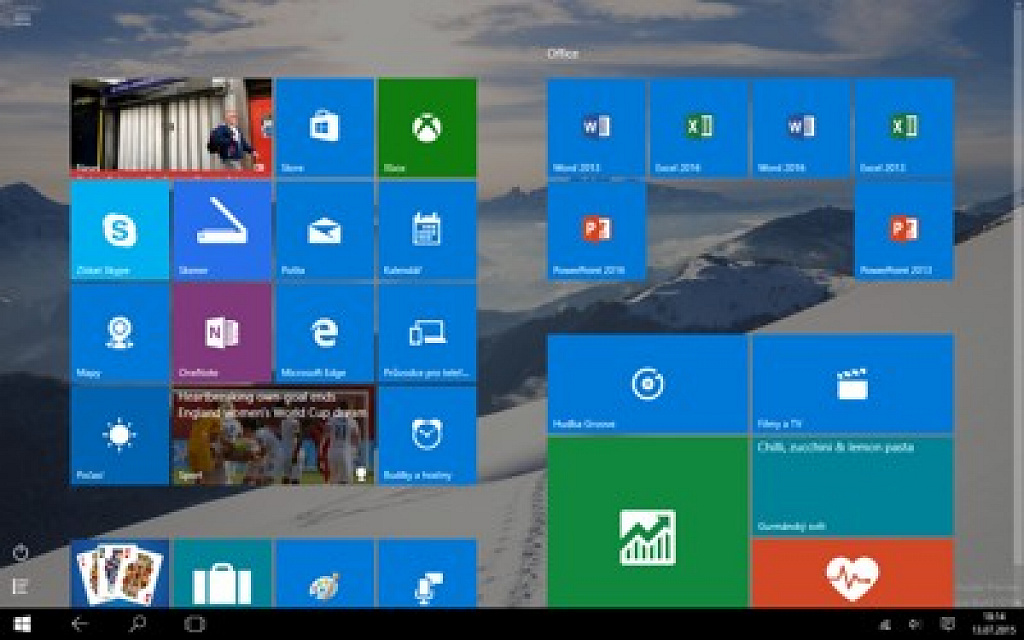Open the Excel 2013 tile
This screenshot has height=640, width=1024.
[x=904, y=127]
